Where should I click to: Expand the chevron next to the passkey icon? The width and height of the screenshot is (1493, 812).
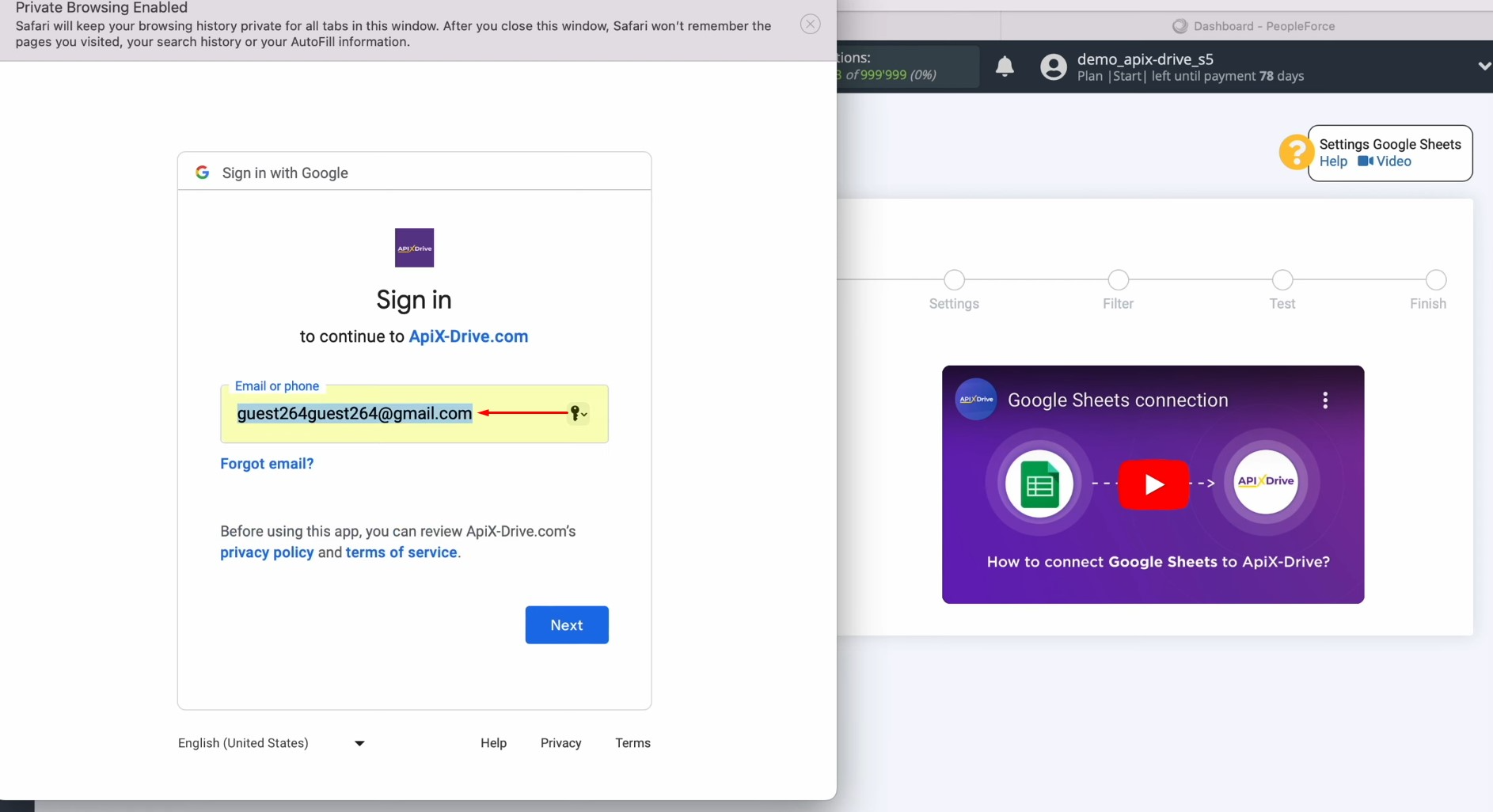pos(583,414)
